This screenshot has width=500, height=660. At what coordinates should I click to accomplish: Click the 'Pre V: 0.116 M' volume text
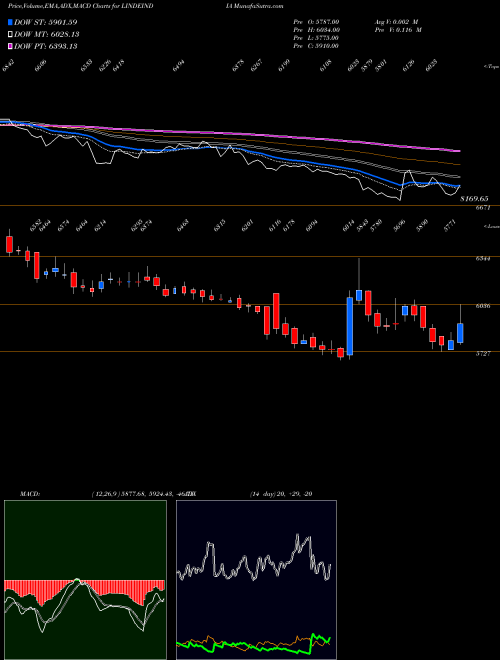(x=398, y=30)
